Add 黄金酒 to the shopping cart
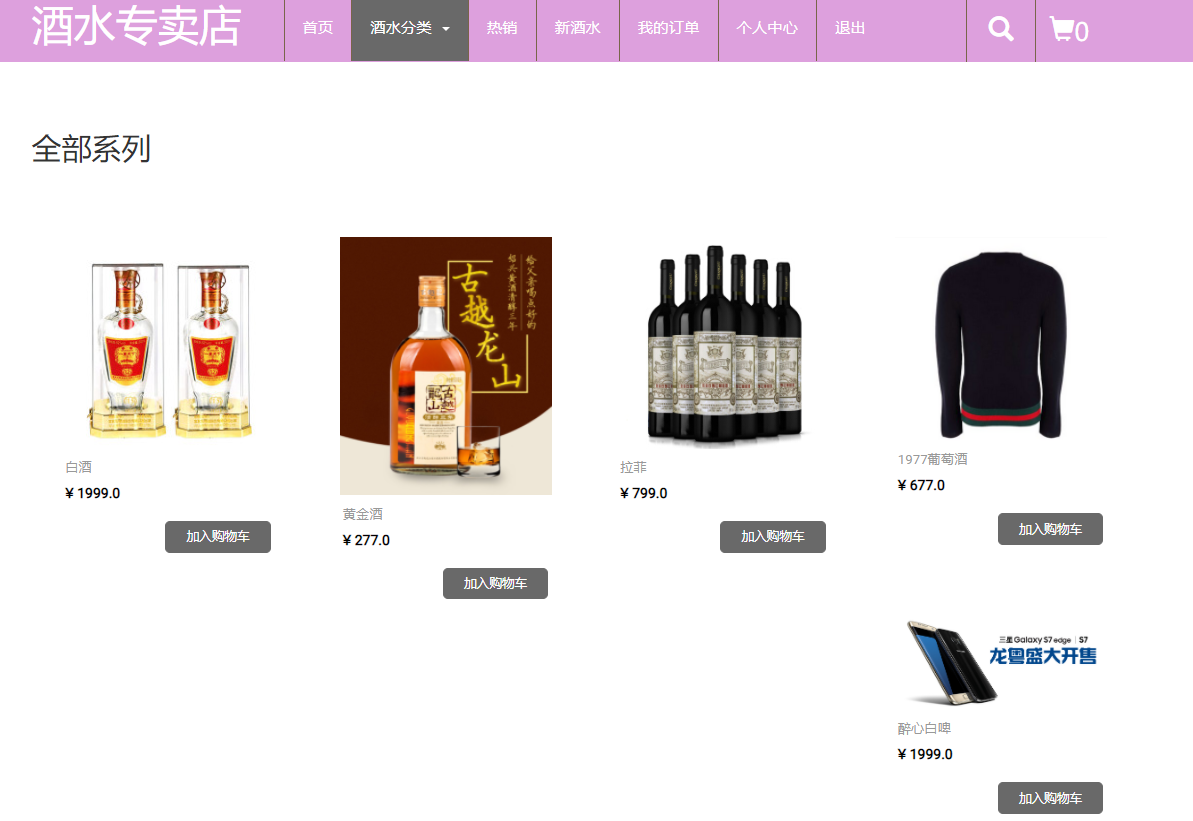Viewport: 1193px width, 821px height. tap(495, 584)
